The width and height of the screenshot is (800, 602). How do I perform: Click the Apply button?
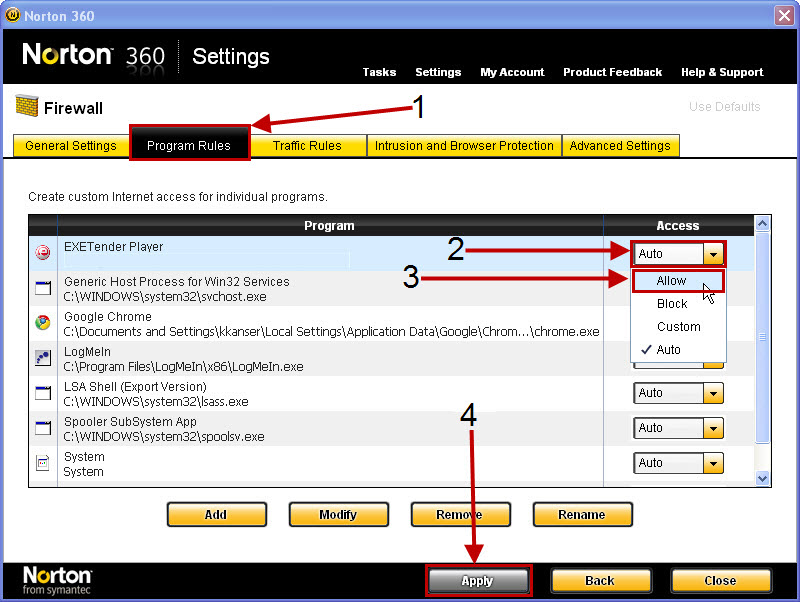[x=478, y=580]
